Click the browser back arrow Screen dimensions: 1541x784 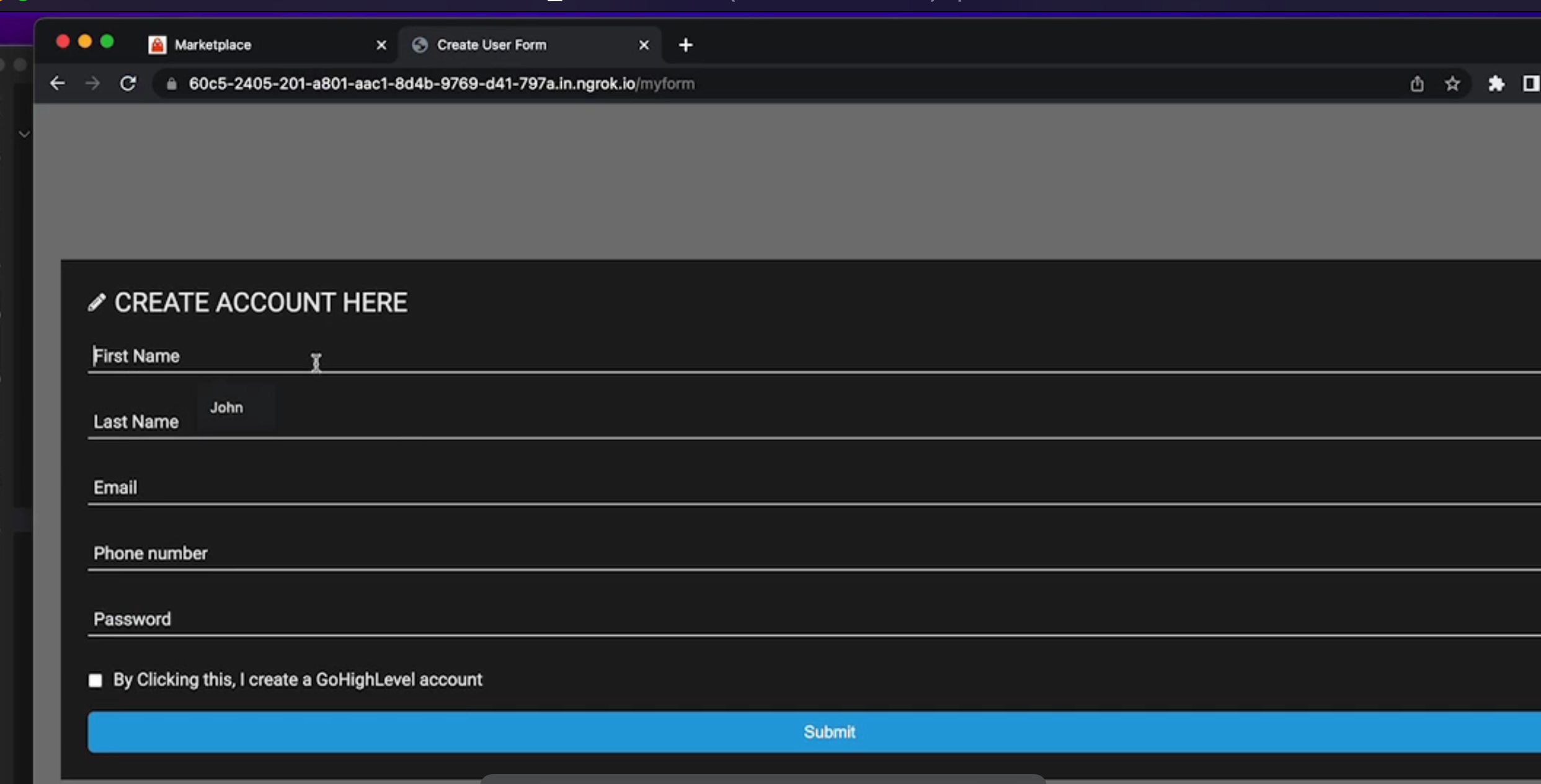coord(57,84)
